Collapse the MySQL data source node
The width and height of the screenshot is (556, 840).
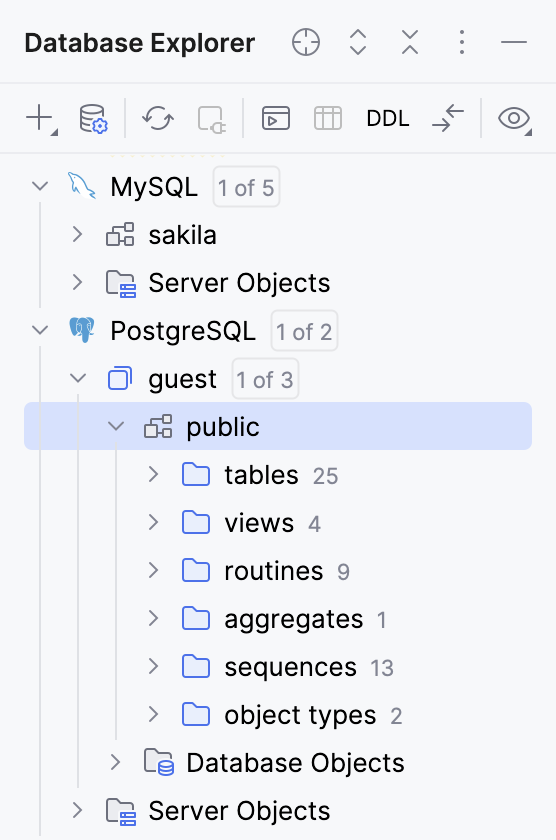(40, 187)
